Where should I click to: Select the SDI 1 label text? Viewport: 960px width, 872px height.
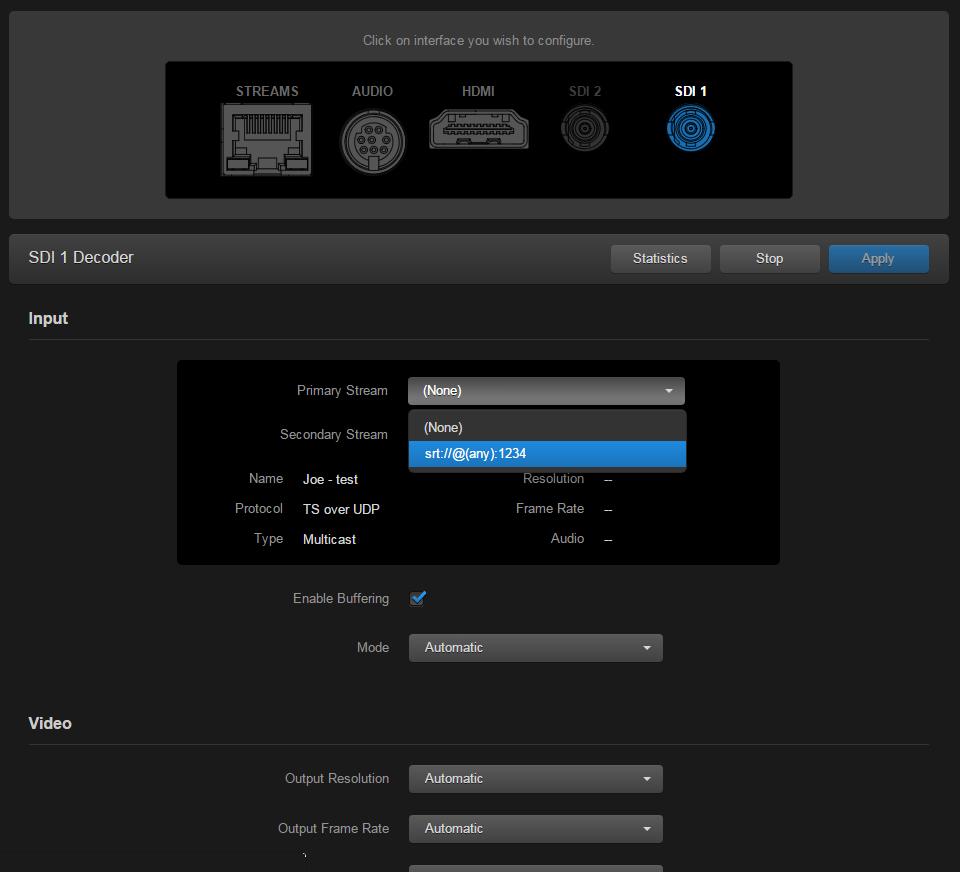point(690,91)
